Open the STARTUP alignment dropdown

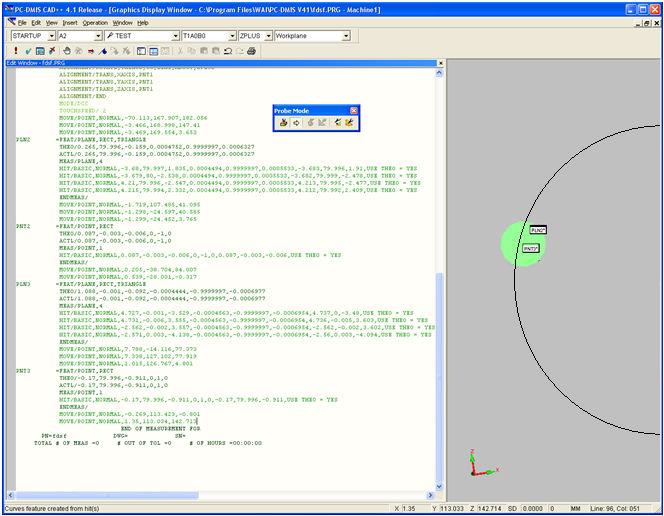[x=52, y=36]
